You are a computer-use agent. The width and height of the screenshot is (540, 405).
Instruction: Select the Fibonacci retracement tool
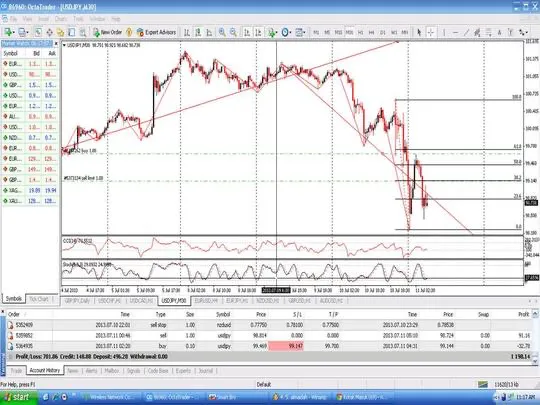coord(488,32)
